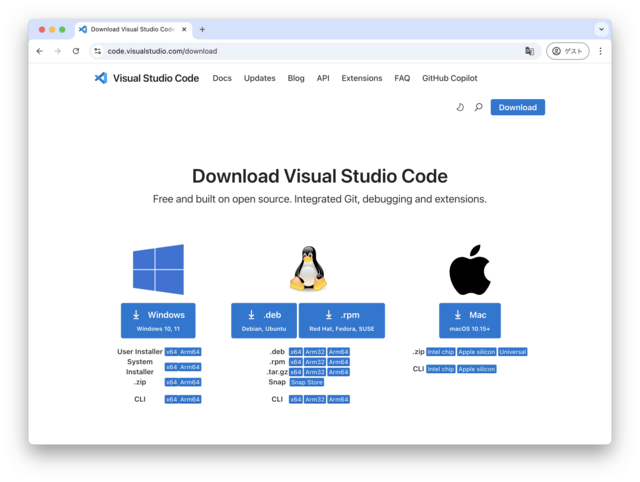The width and height of the screenshot is (640, 482).
Task: Click the red close window button
Action: [42, 29]
